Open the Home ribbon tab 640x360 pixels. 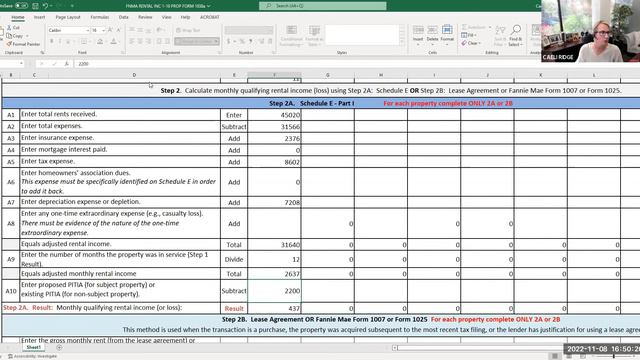pos(18,17)
